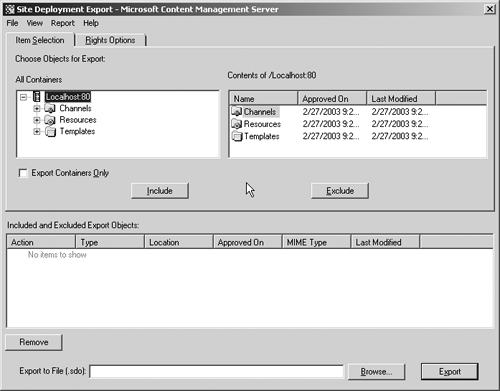
Task: Open the Help menu
Action: pyautogui.click(x=91, y=23)
